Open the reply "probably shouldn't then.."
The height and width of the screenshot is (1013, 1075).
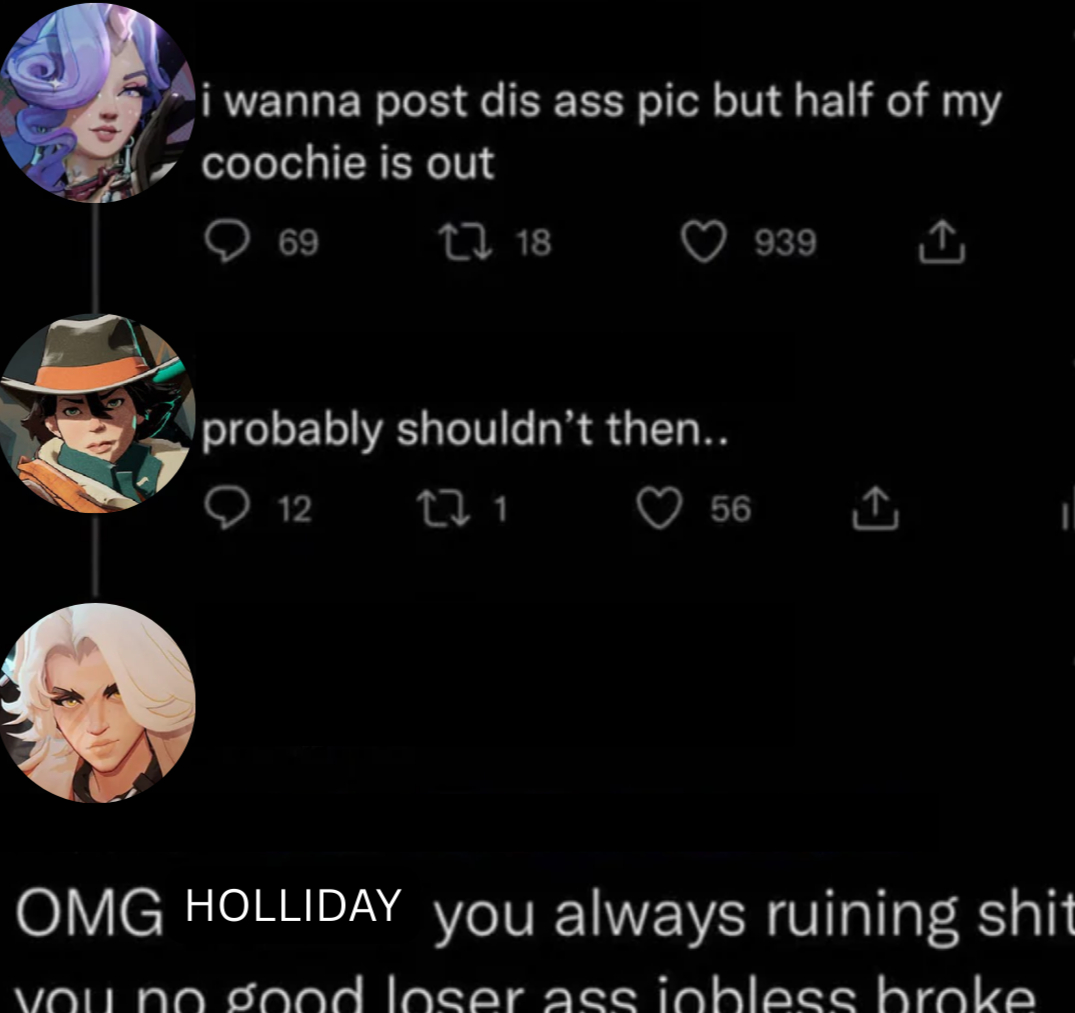point(464,430)
